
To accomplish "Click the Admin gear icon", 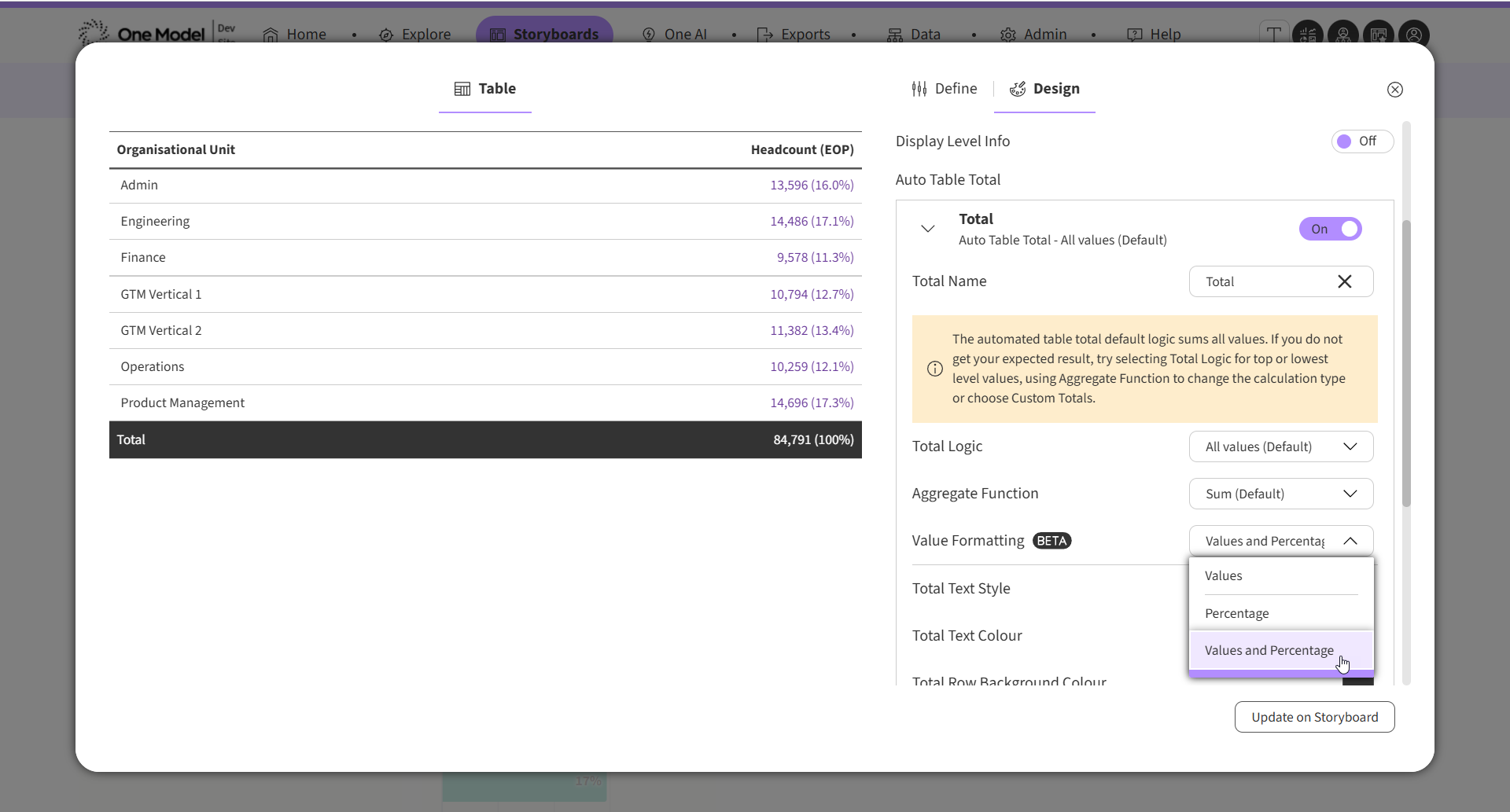I will pyautogui.click(x=1007, y=35).
